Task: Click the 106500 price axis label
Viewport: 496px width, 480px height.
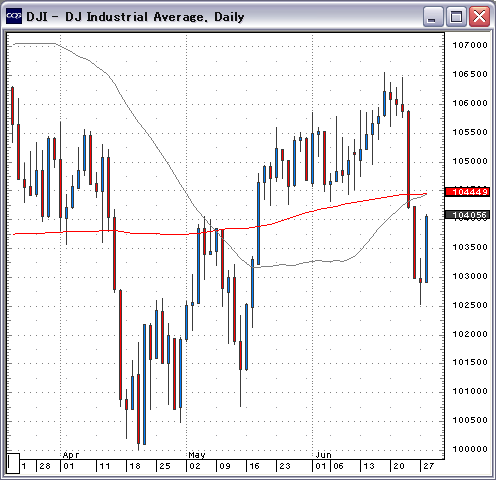Action: (x=470, y=74)
